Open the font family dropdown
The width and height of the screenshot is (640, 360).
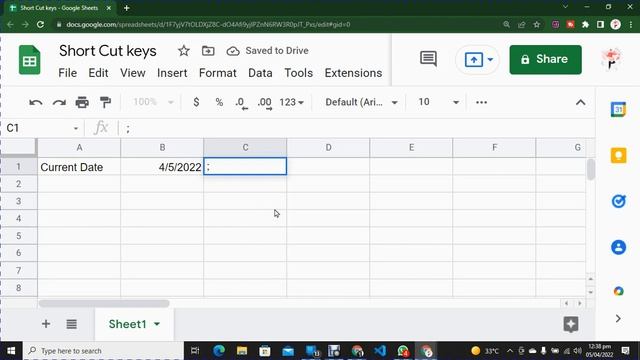tap(361, 102)
